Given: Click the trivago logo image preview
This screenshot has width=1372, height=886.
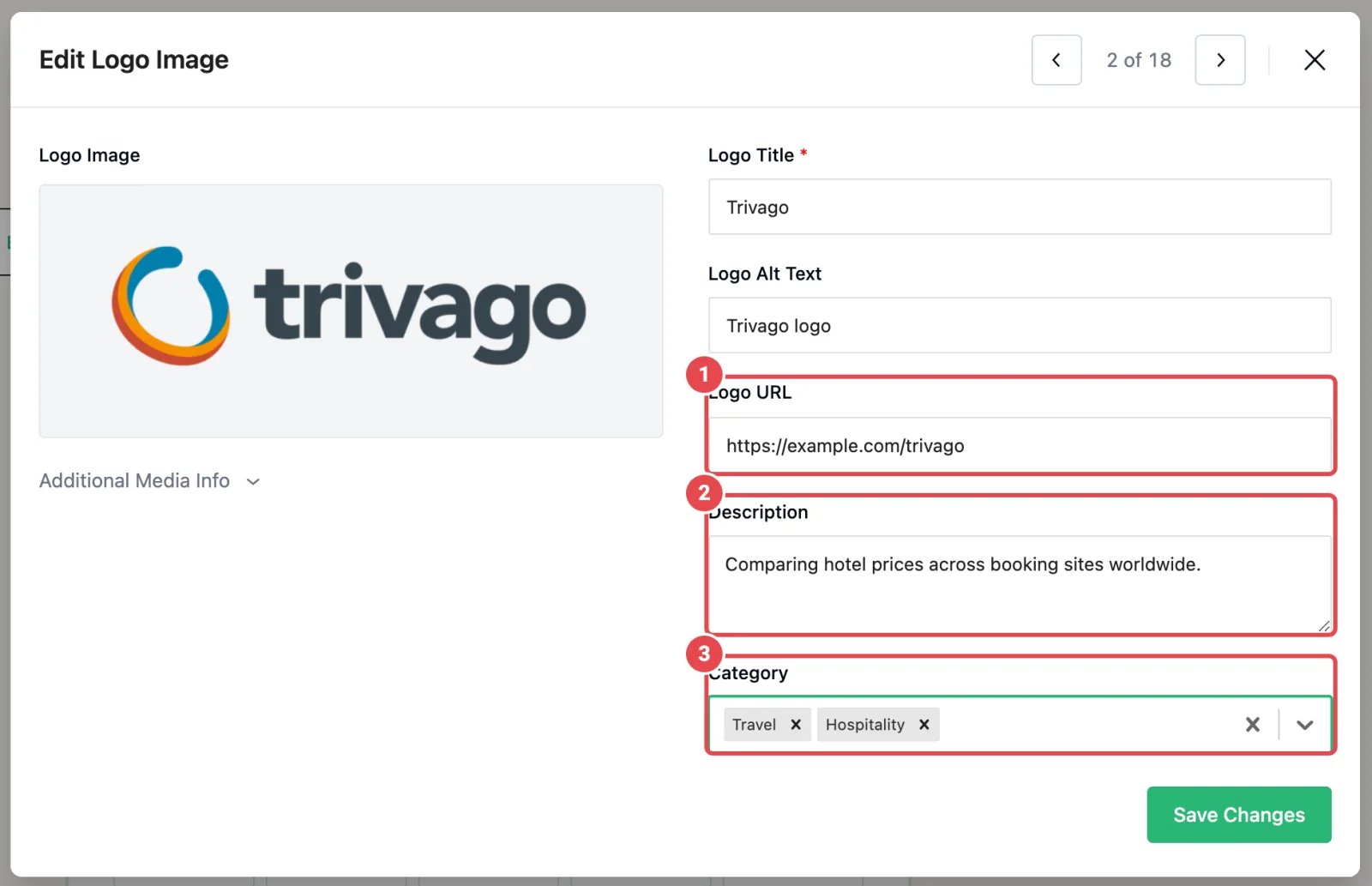Looking at the screenshot, I should pos(351,310).
